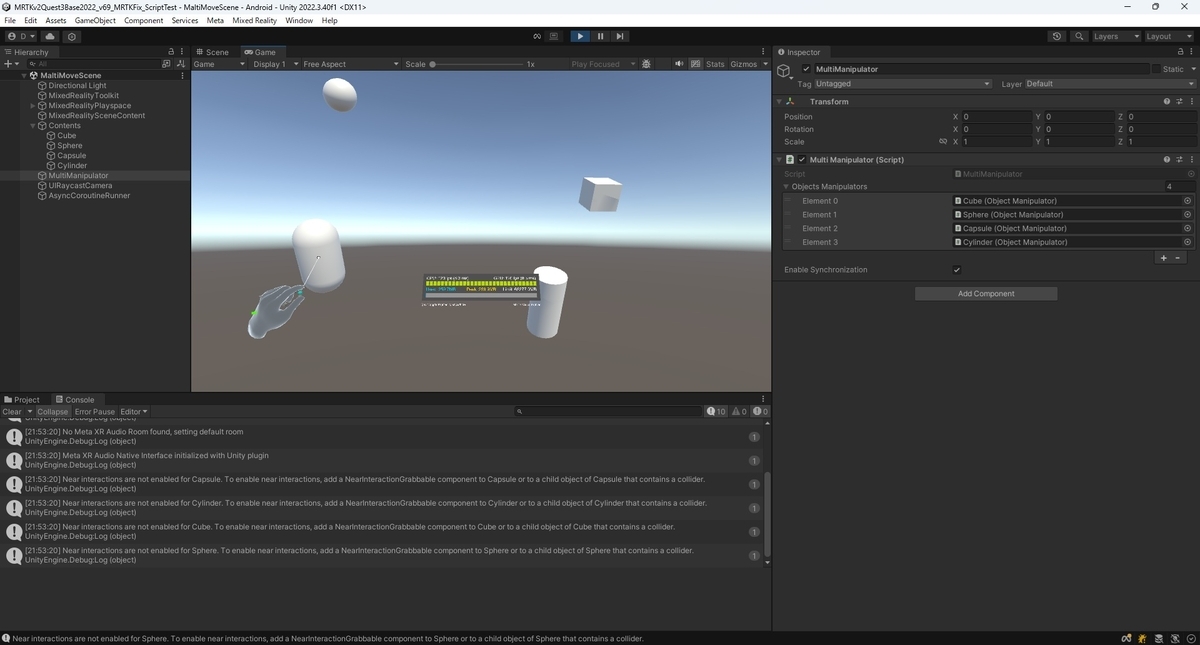Open Multi Manipulator script context menu
Viewport: 1200px width, 645px height.
click(x=1190, y=159)
